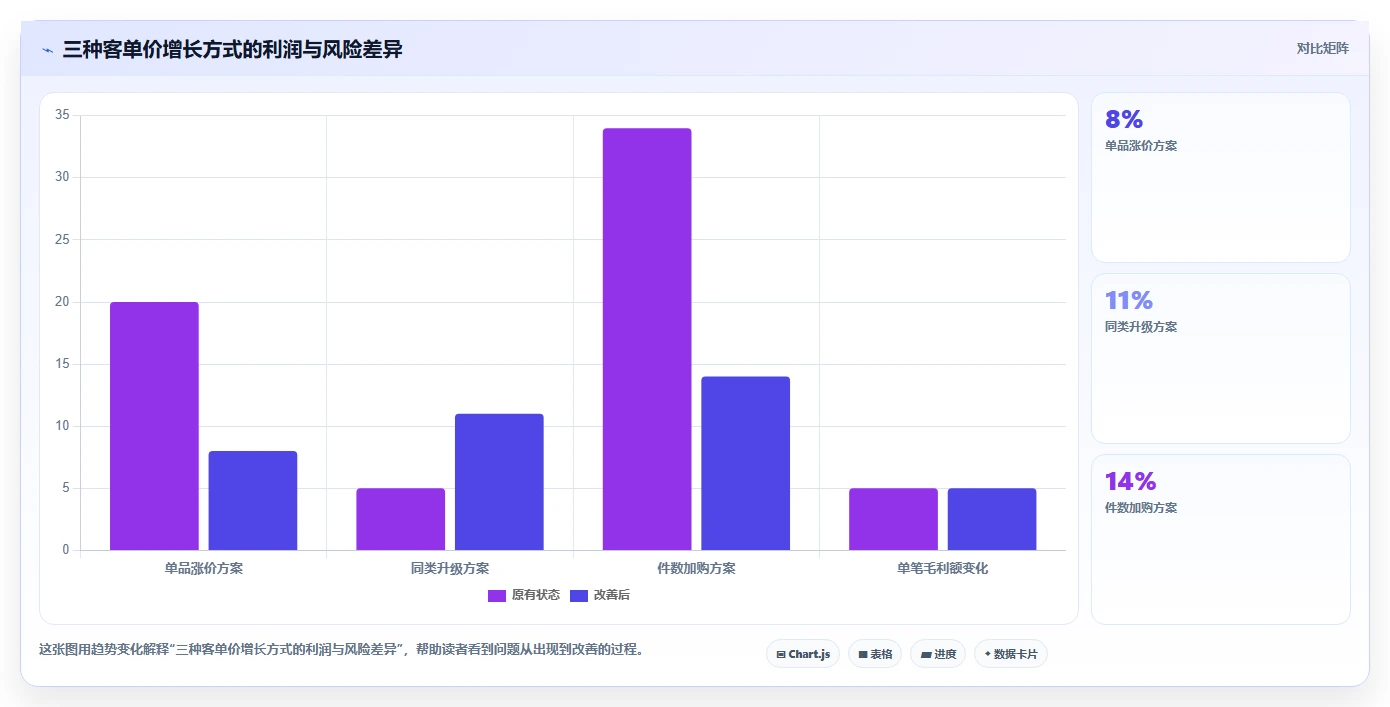Click the tallest purple bar for 件数加购方案

pyautogui.click(x=647, y=339)
